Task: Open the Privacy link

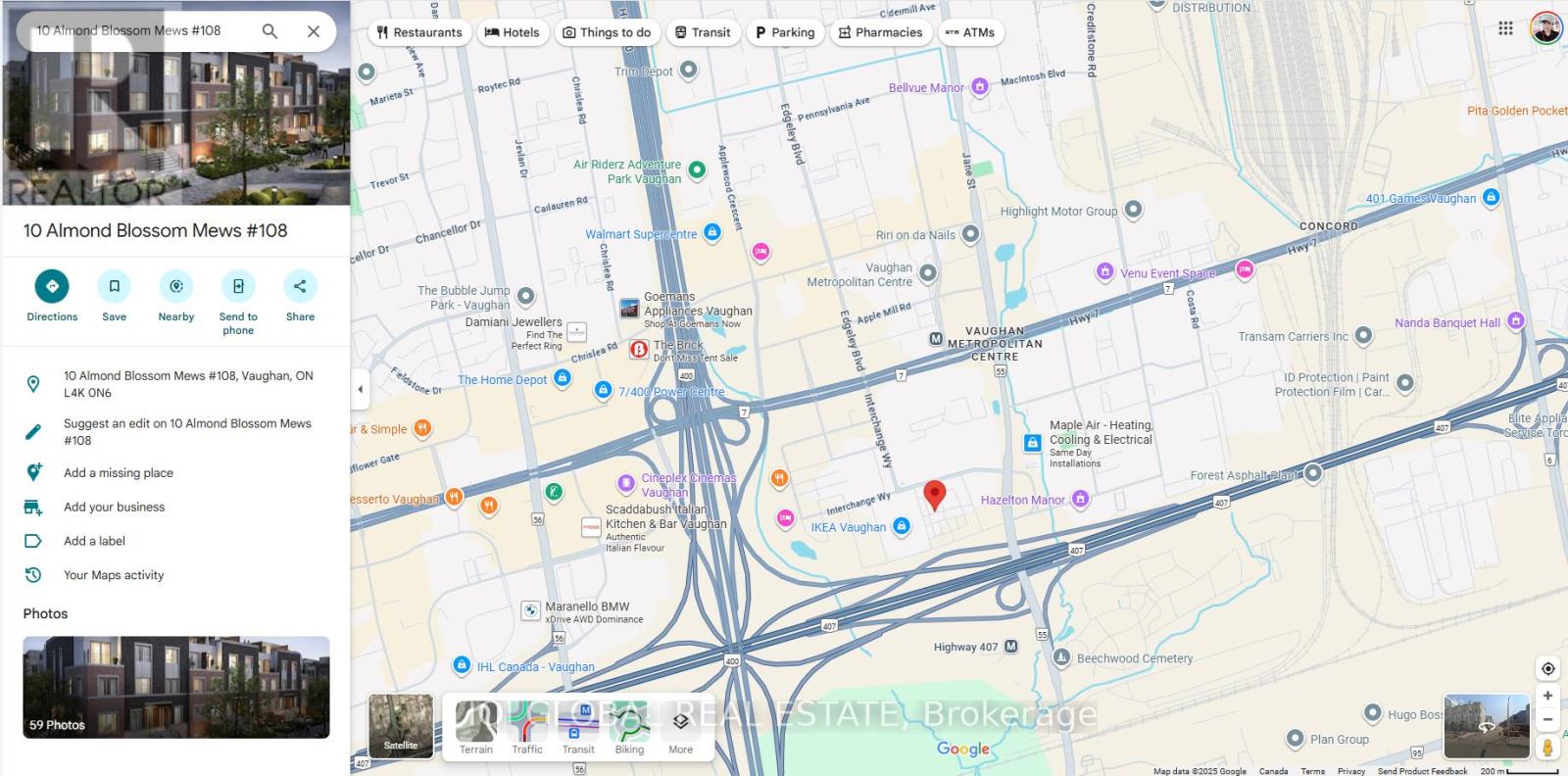Action: coord(1351,771)
